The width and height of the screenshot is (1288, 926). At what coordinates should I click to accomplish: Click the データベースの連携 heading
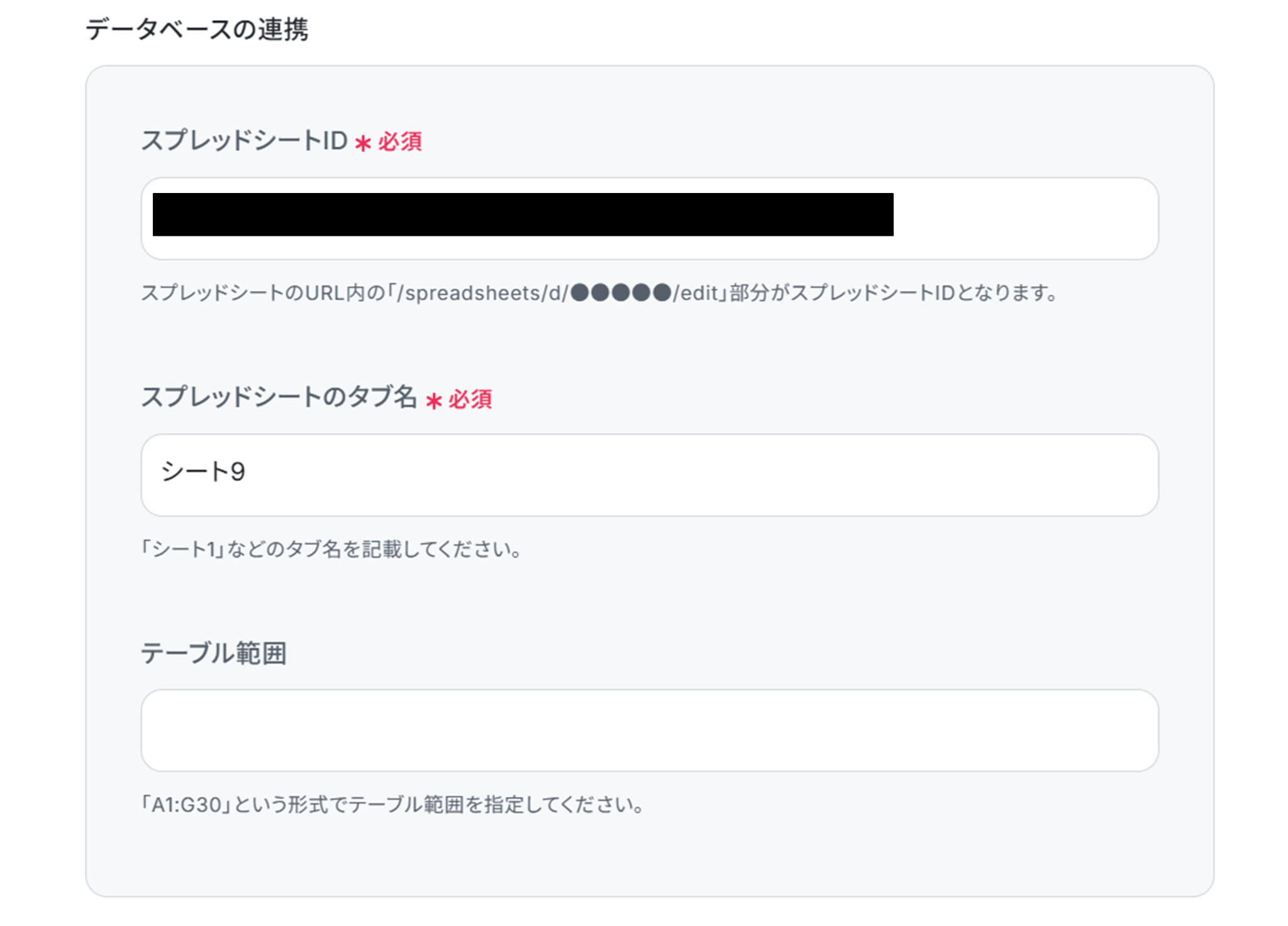197,30
